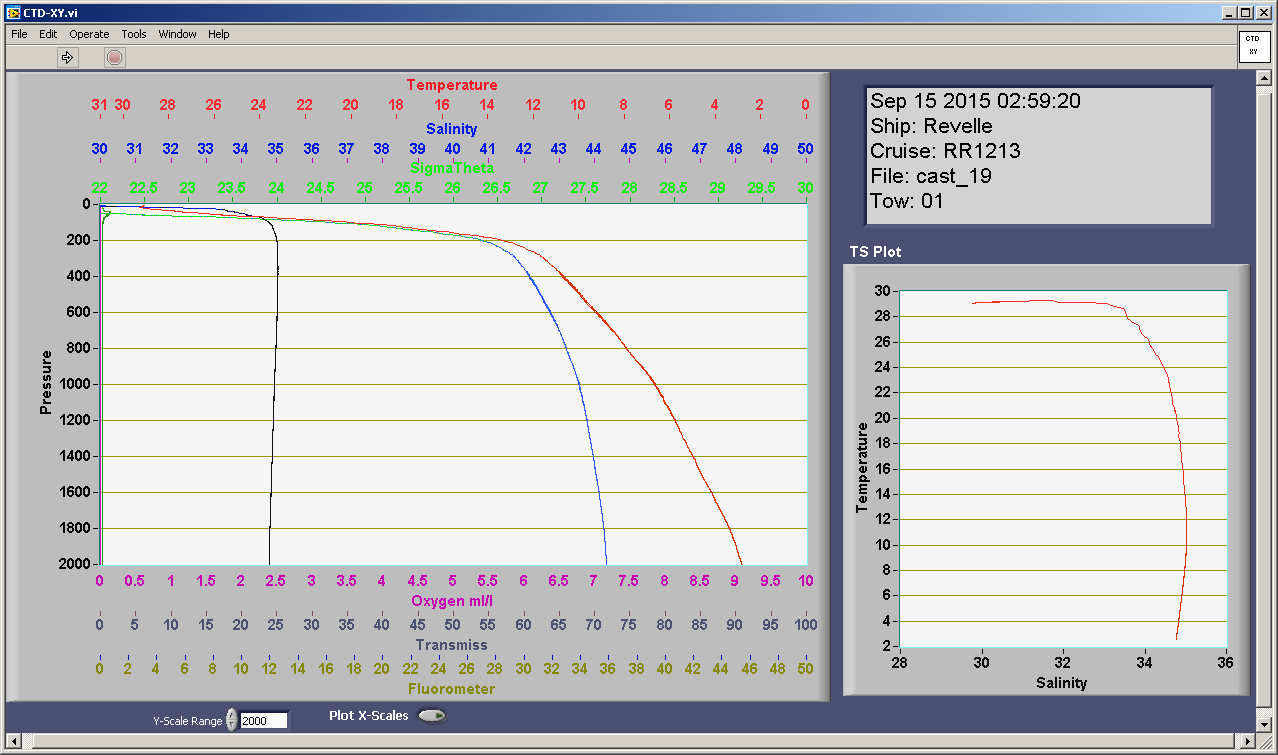The image size is (1278, 755).
Task: Click the Y-Scale Range input field
Action: (x=264, y=720)
